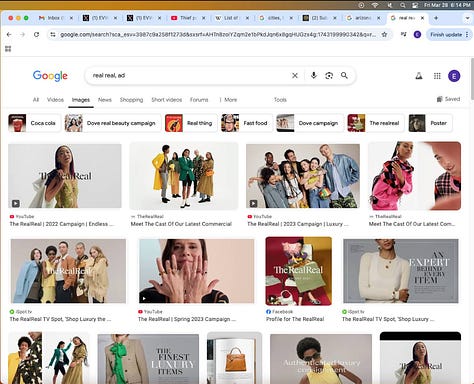Select the The realreal suggestion chip
The image size is (474, 384).
pos(376,123)
